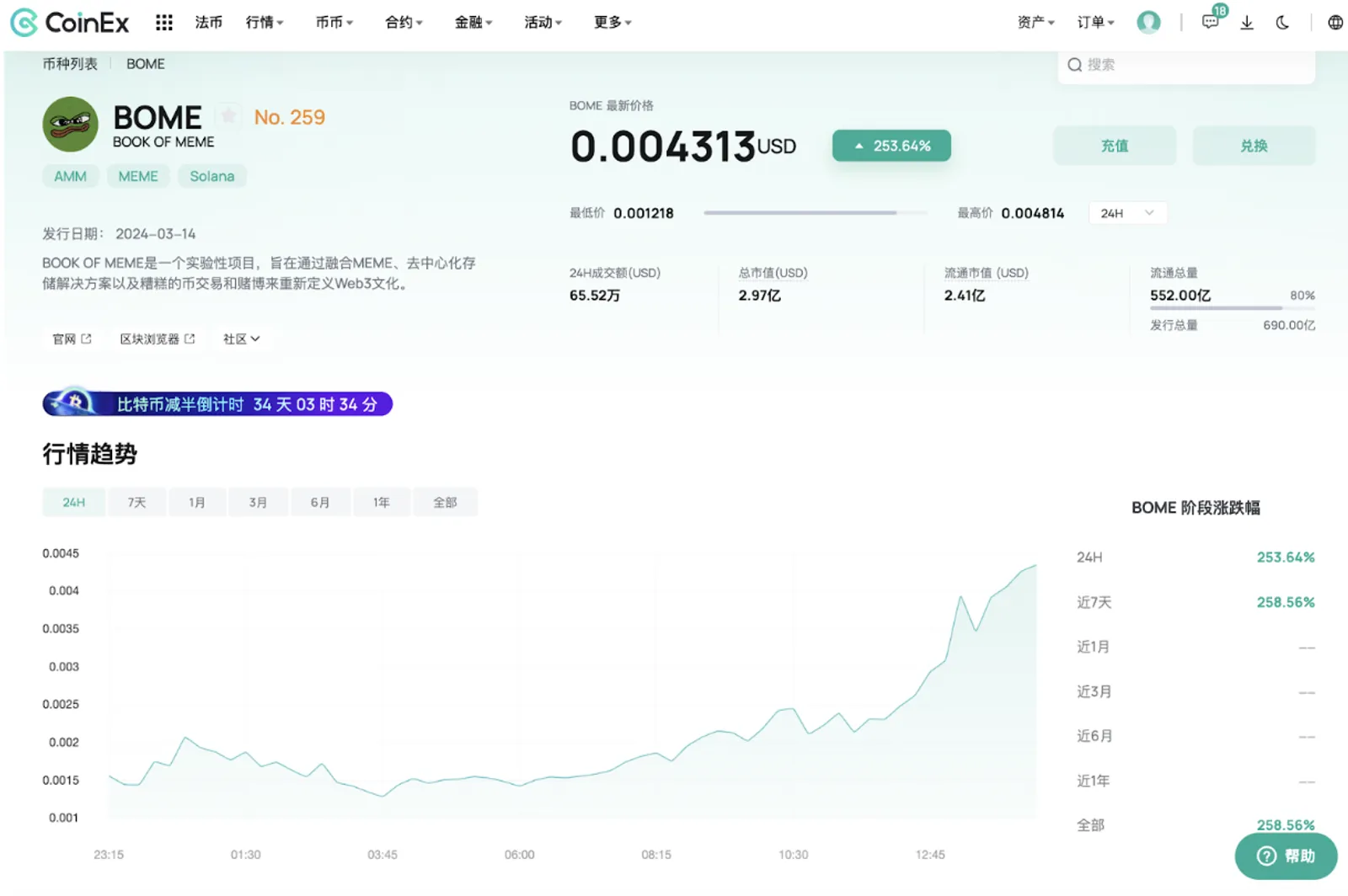Image resolution: width=1348 pixels, height=896 pixels.
Task: Add BOME to favorites star
Action: (228, 116)
